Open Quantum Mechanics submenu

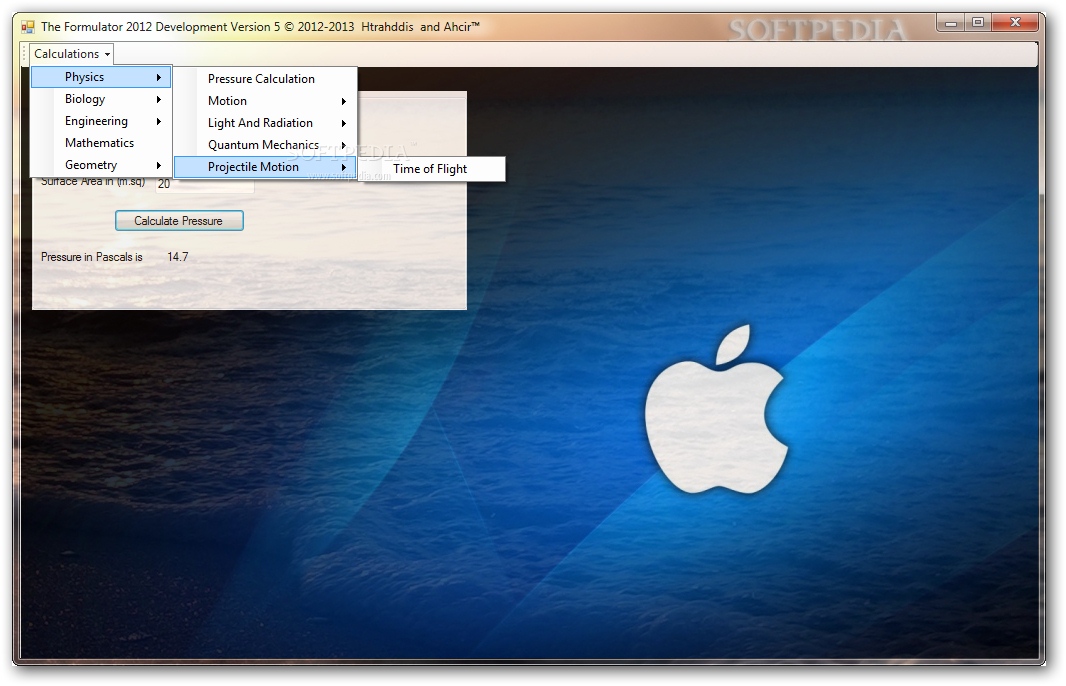tap(265, 145)
